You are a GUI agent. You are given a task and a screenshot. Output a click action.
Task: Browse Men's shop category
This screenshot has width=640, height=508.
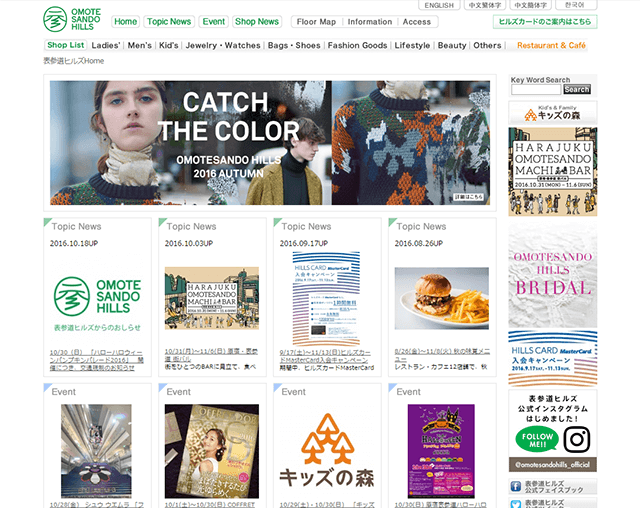pyautogui.click(x=140, y=45)
